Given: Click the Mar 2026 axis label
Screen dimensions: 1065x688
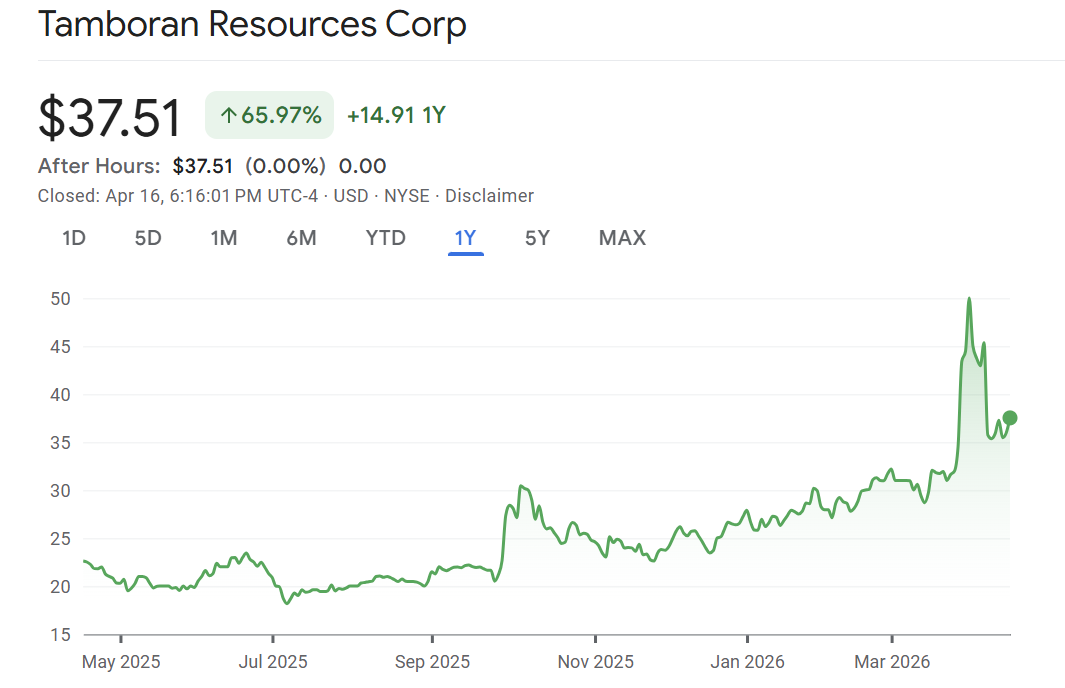Looking at the screenshot, I should pyautogui.click(x=892, y=662).
